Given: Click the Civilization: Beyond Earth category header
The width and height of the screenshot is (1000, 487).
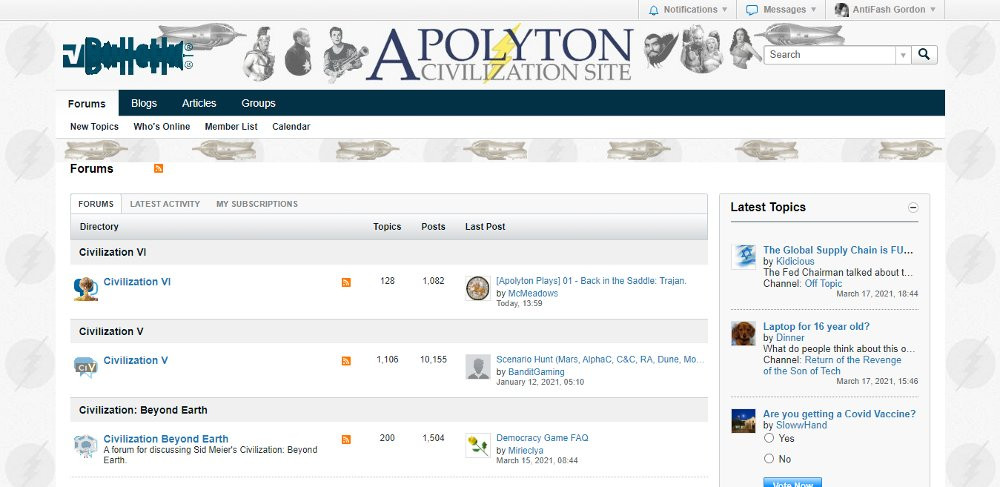Looking at the screenshot, I should [x=143, y=410].
